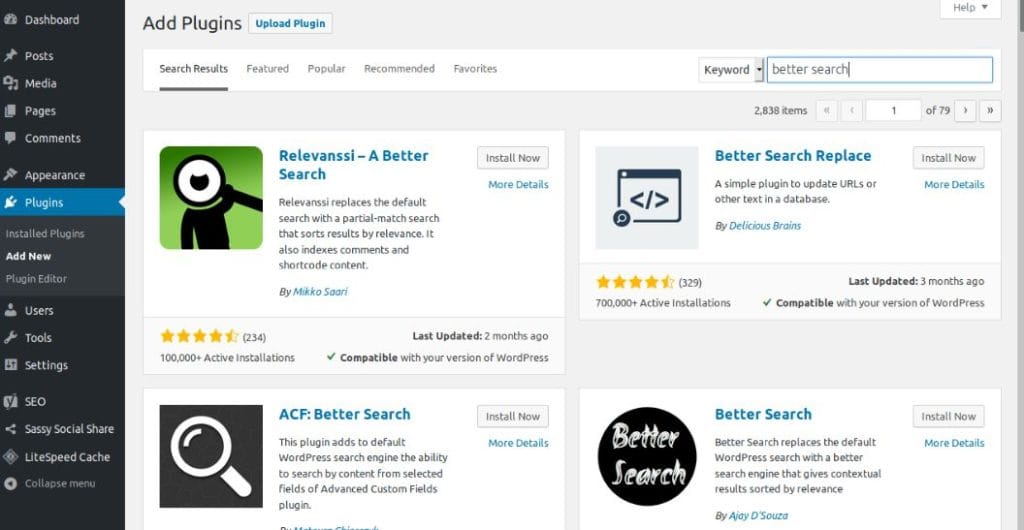The height and width of the screenshot is (530, 1024).
Task: Click the Appearance paintbrush icon
Action: click(x=10, y=175)
